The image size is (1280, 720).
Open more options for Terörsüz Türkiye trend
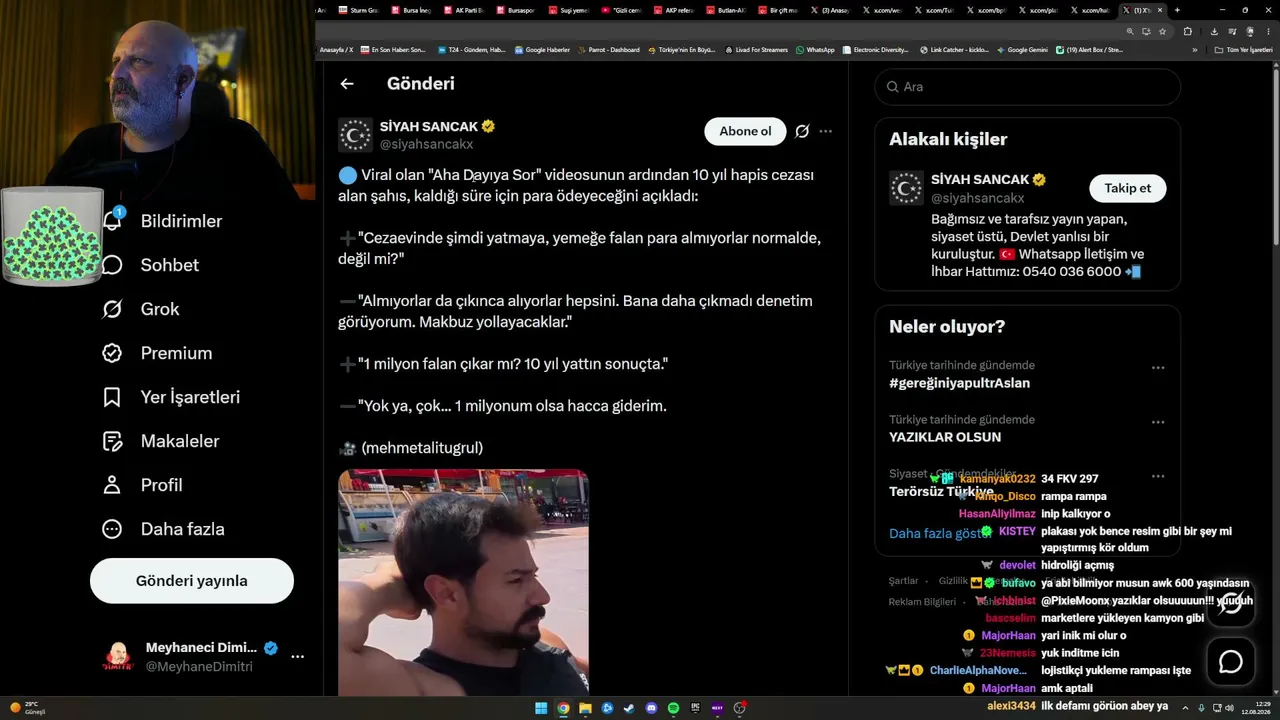[1158, 476]
